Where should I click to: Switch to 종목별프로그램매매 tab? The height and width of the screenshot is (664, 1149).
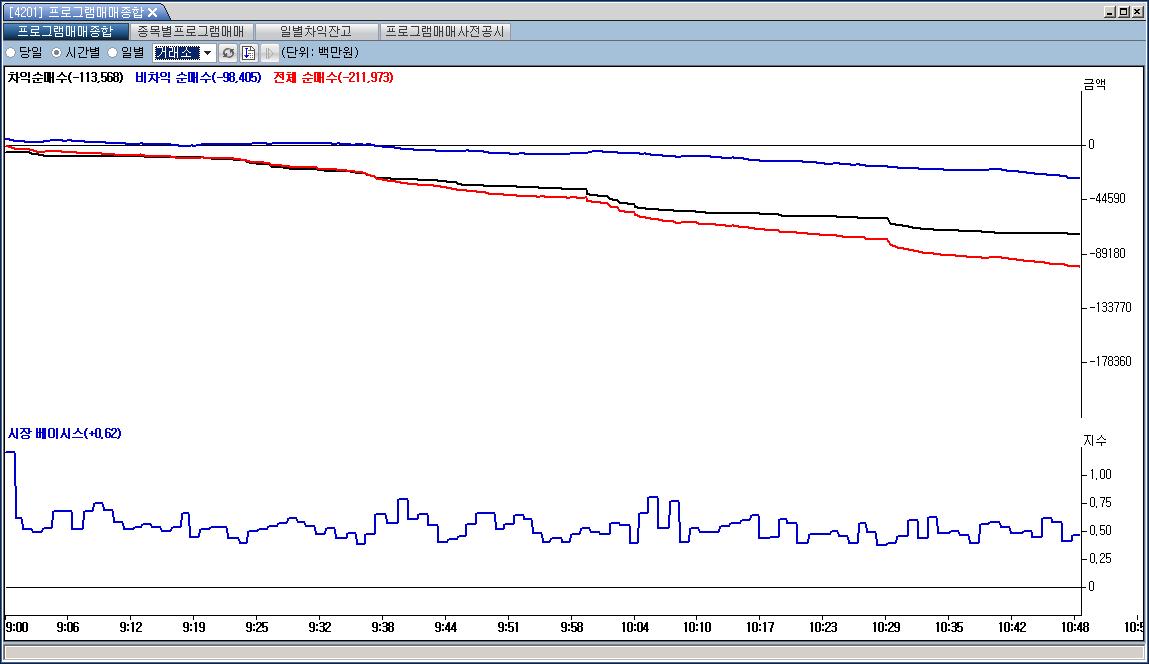coord(190,31)
